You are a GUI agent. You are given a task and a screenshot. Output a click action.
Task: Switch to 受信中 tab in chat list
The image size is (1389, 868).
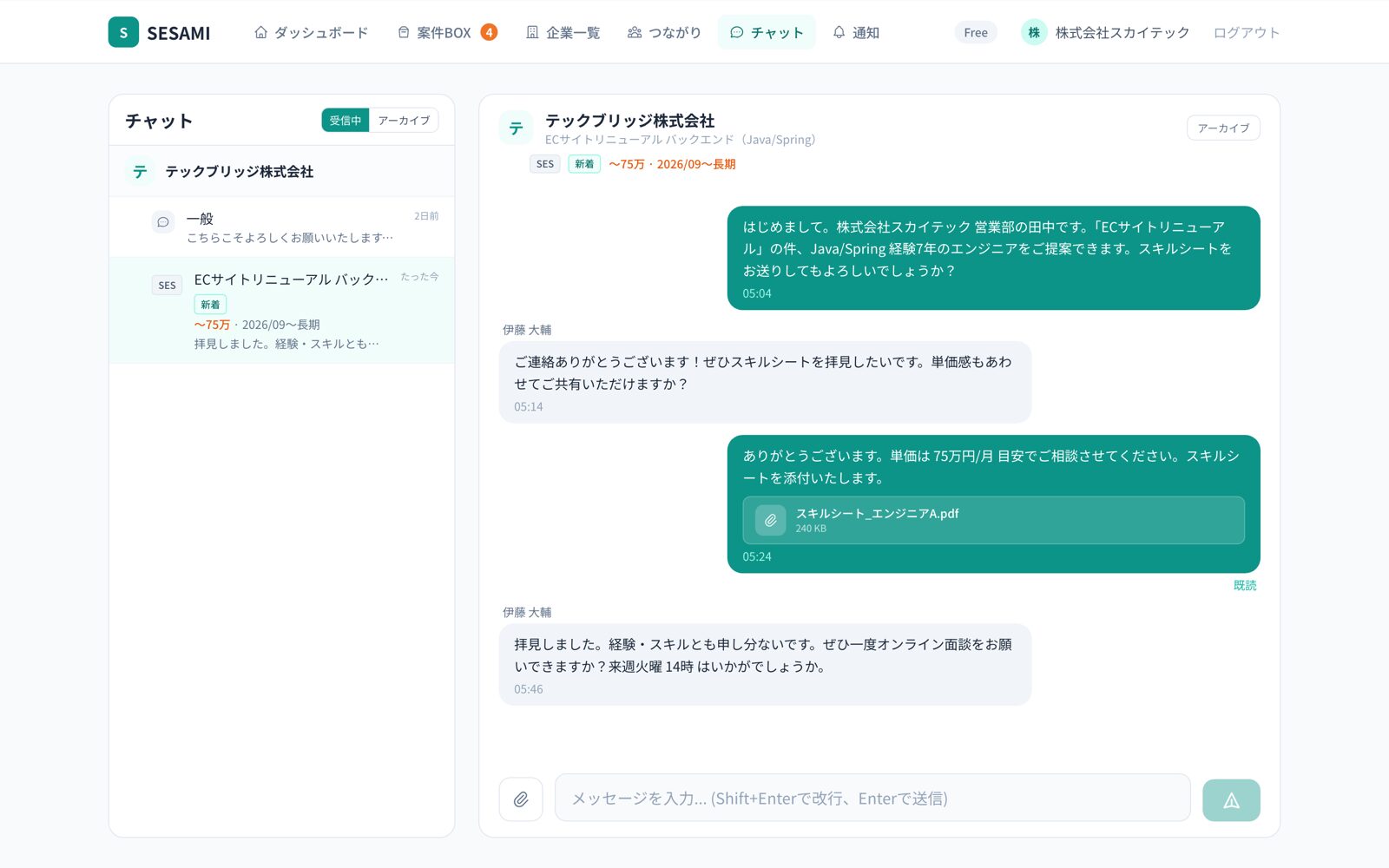(346, 120)
